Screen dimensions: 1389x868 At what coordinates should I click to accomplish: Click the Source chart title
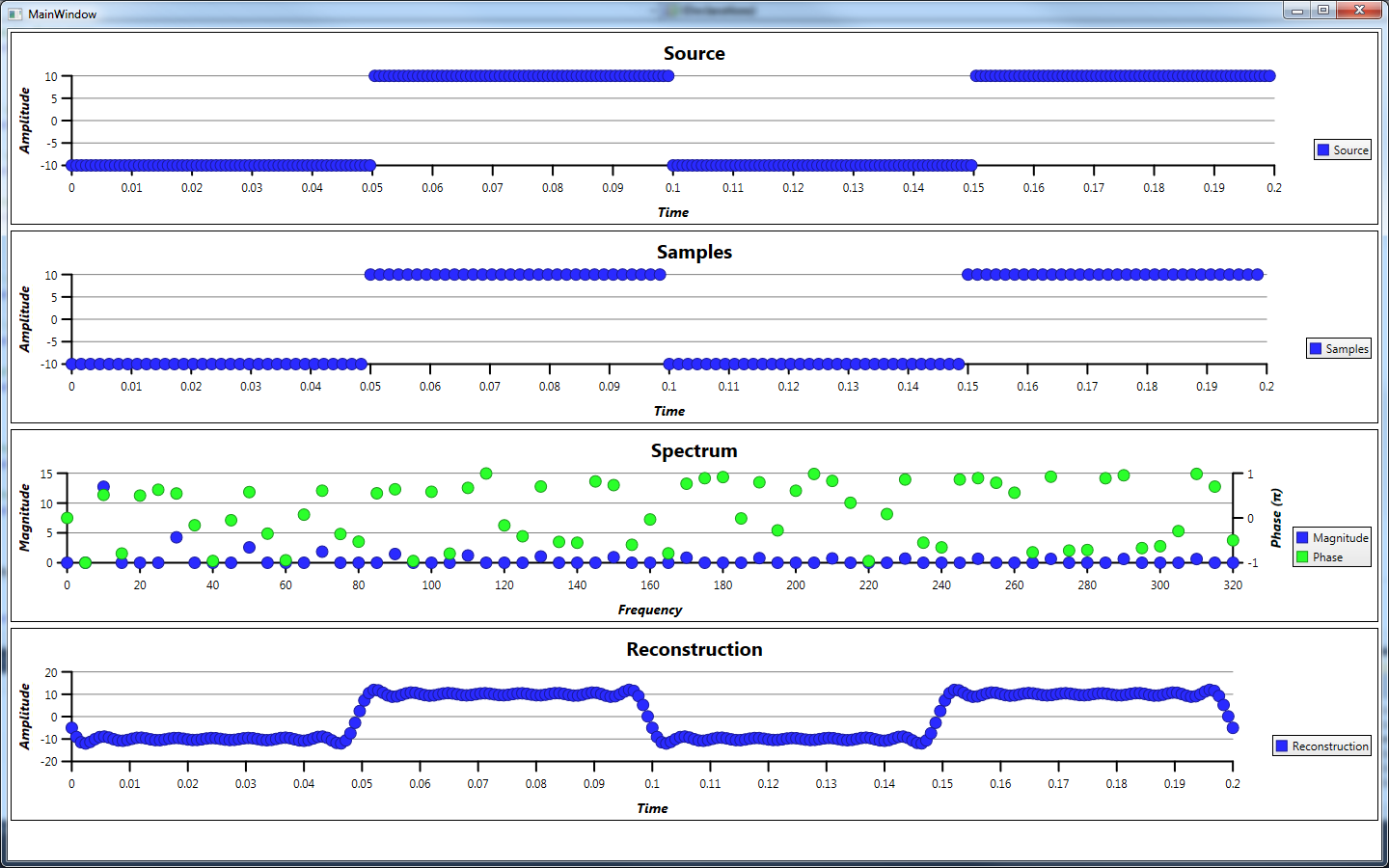pos(694,54)
